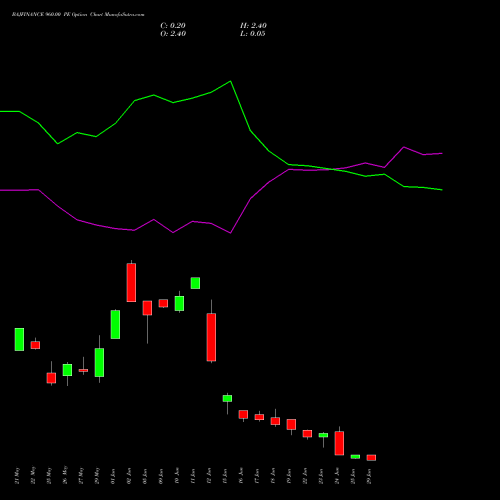Click the '29 May' date label
This screenshot has height=500, width=500.
point(97,476)
